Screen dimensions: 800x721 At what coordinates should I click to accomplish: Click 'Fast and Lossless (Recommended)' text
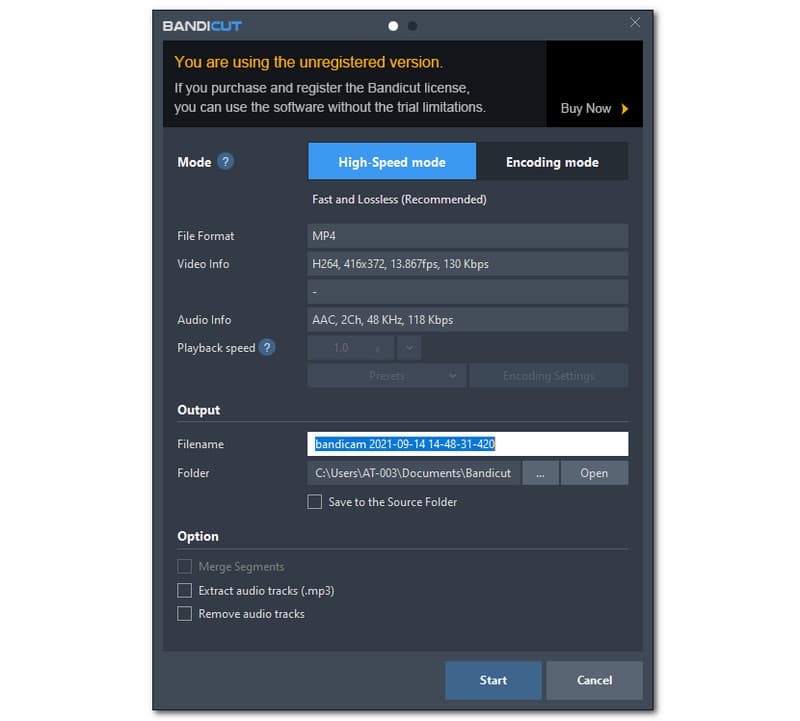399,200
